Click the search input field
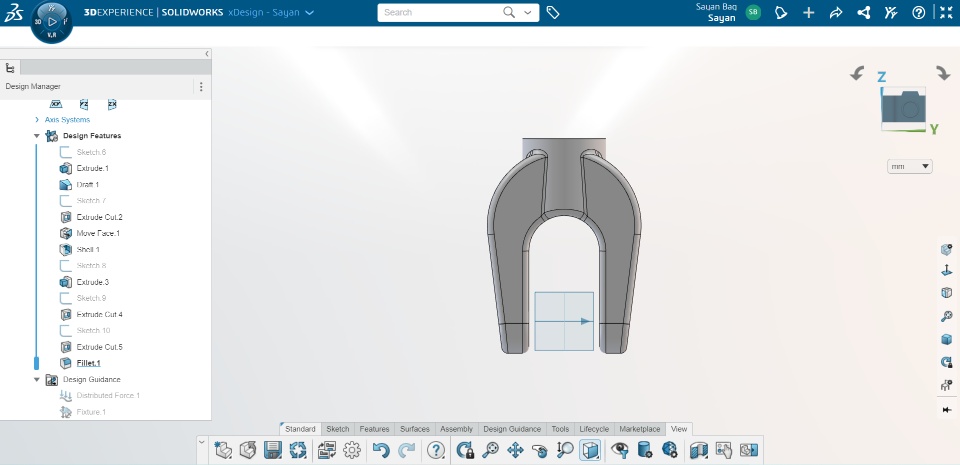This screenshot has height=465, width=960. click(440, 12)
